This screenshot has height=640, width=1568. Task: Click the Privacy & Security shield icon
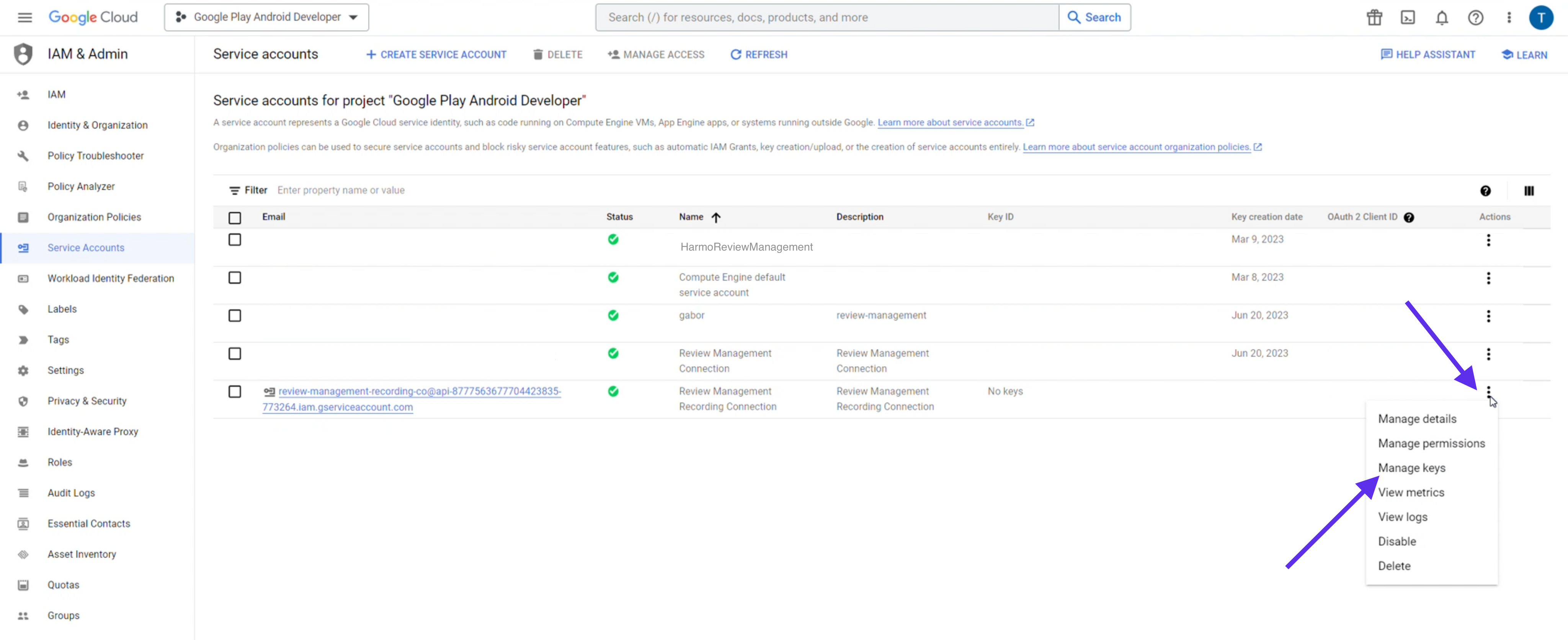pos(23,401)
